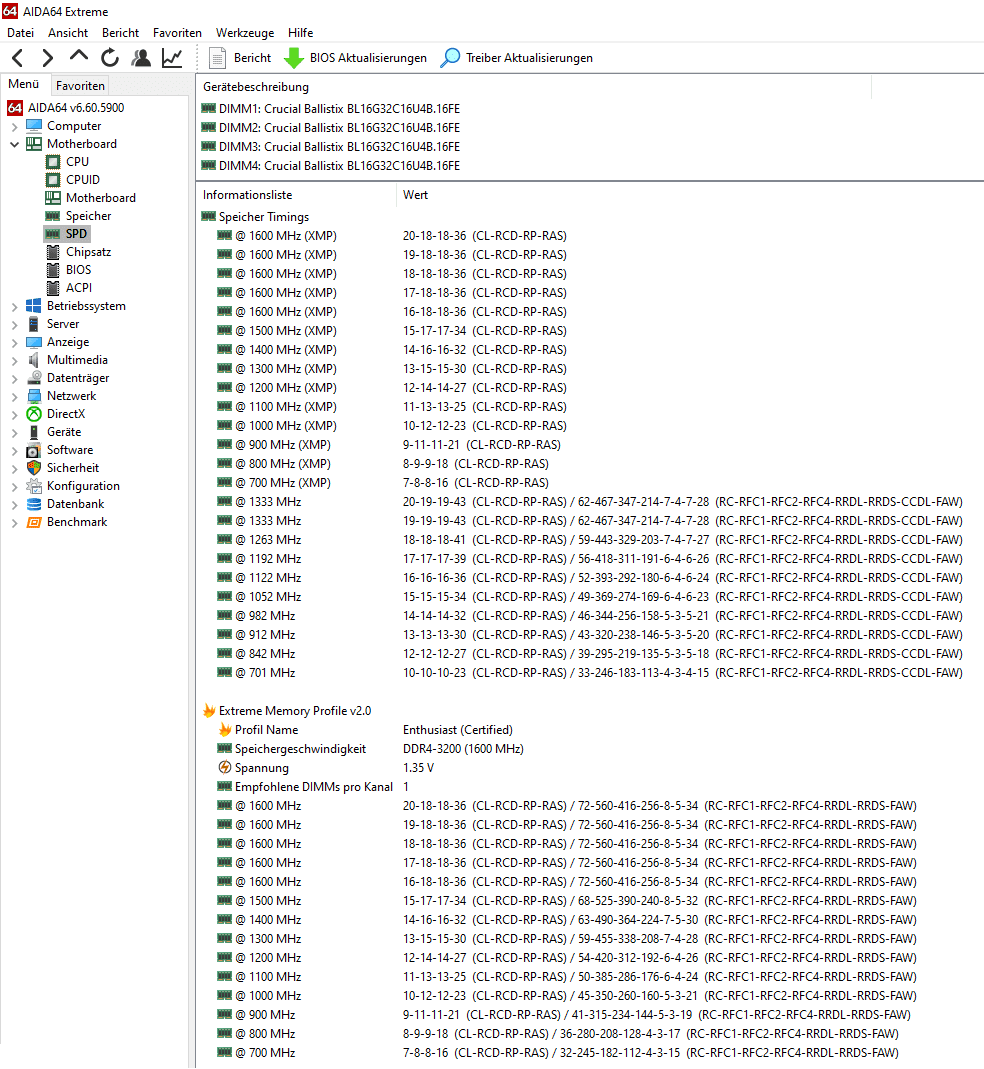Select the CPUID tree icon

point(53,179)
